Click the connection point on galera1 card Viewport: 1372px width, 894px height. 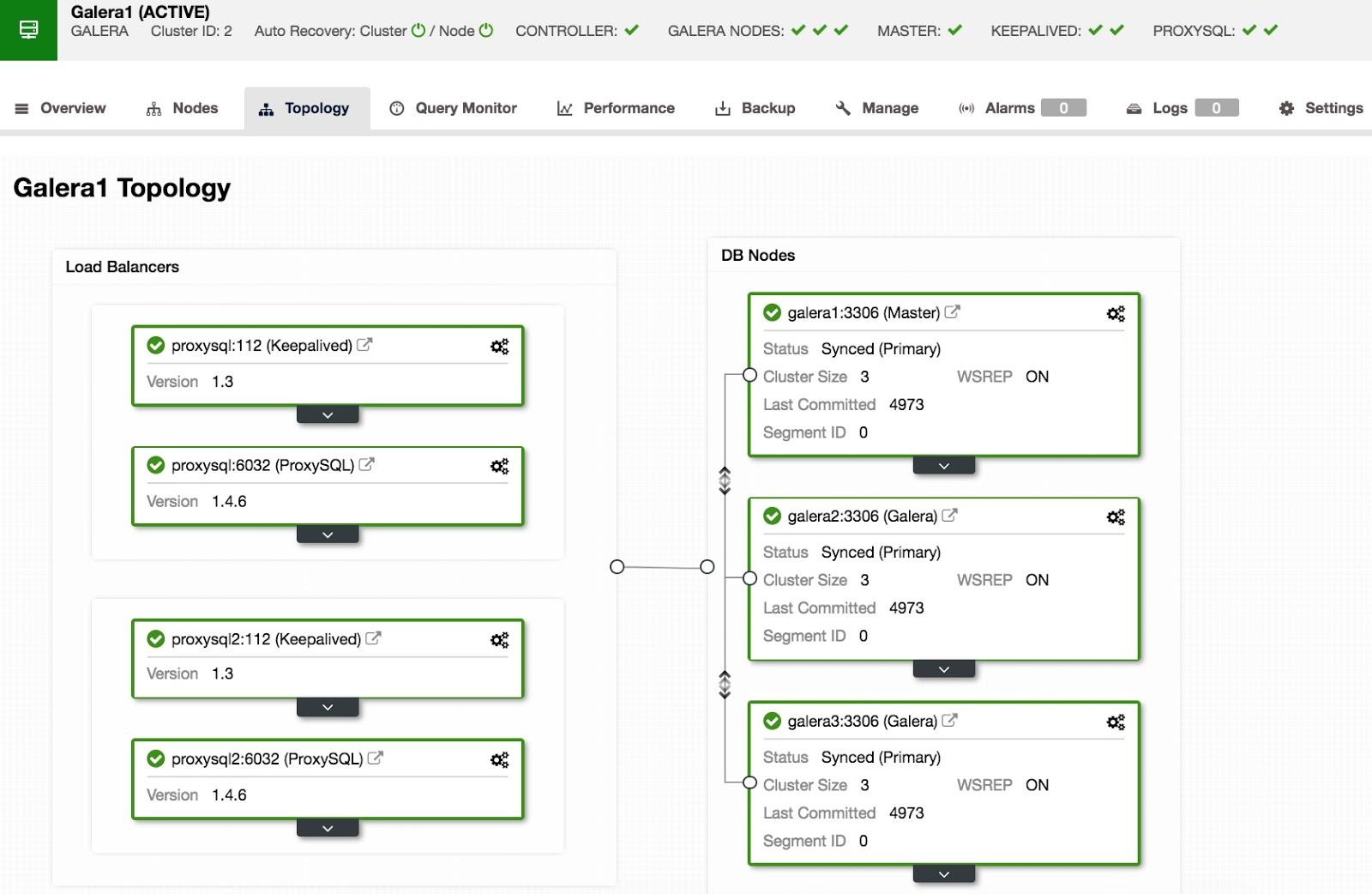pyautogui.click(x=749, y=375)
